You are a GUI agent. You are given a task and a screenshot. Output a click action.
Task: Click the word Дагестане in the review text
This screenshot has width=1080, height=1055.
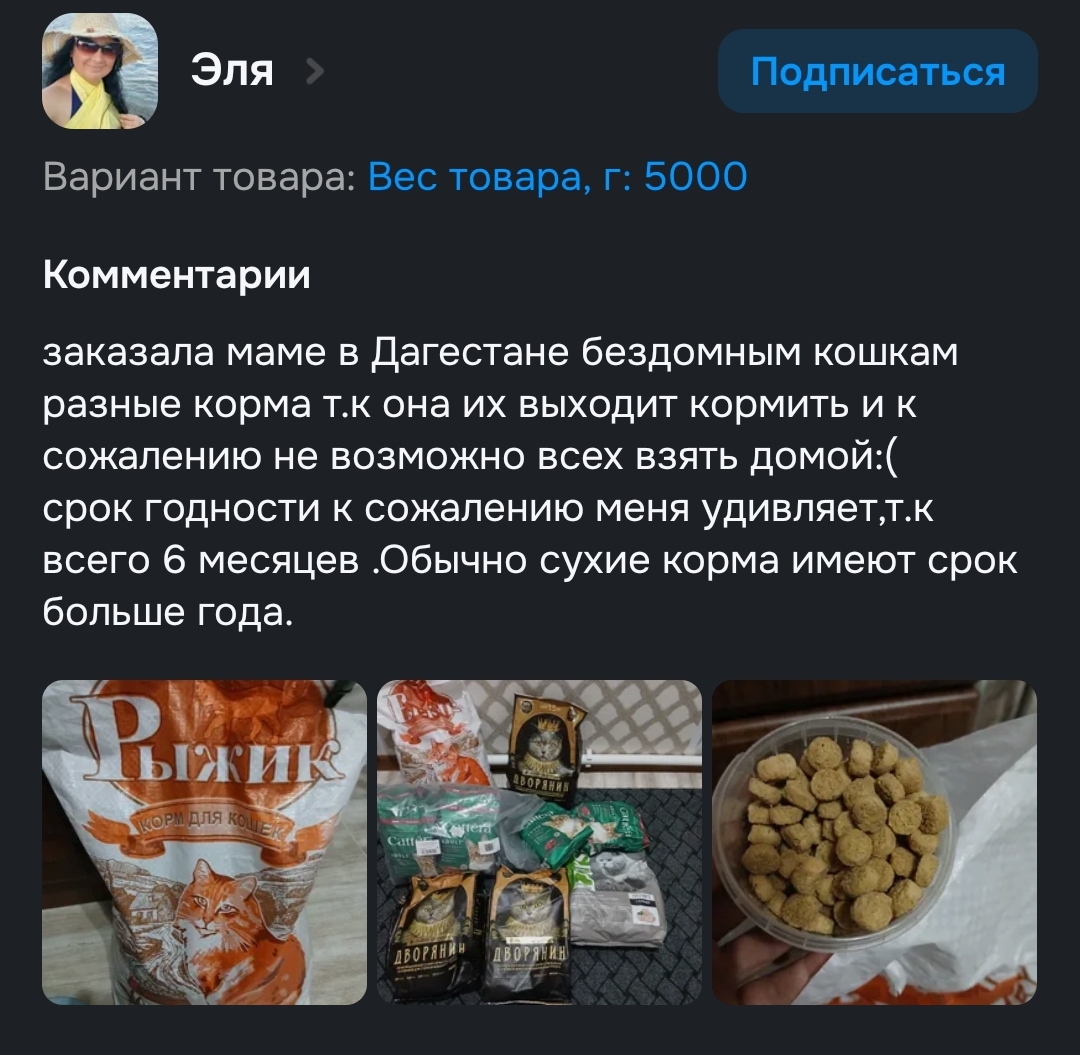click(x=470, y=353)
